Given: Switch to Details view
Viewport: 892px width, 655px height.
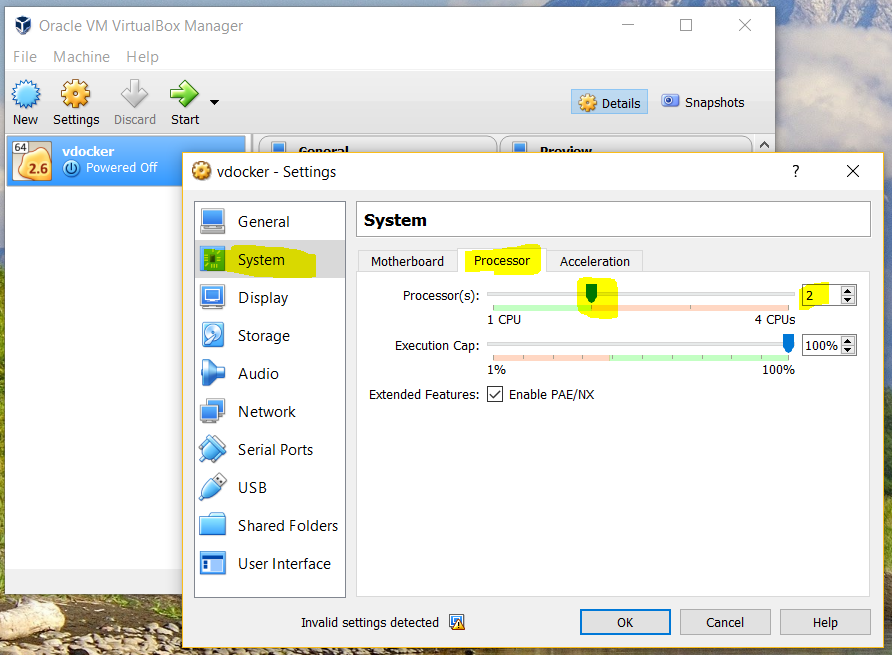Looking at the screenshot, I should (609, 102).
